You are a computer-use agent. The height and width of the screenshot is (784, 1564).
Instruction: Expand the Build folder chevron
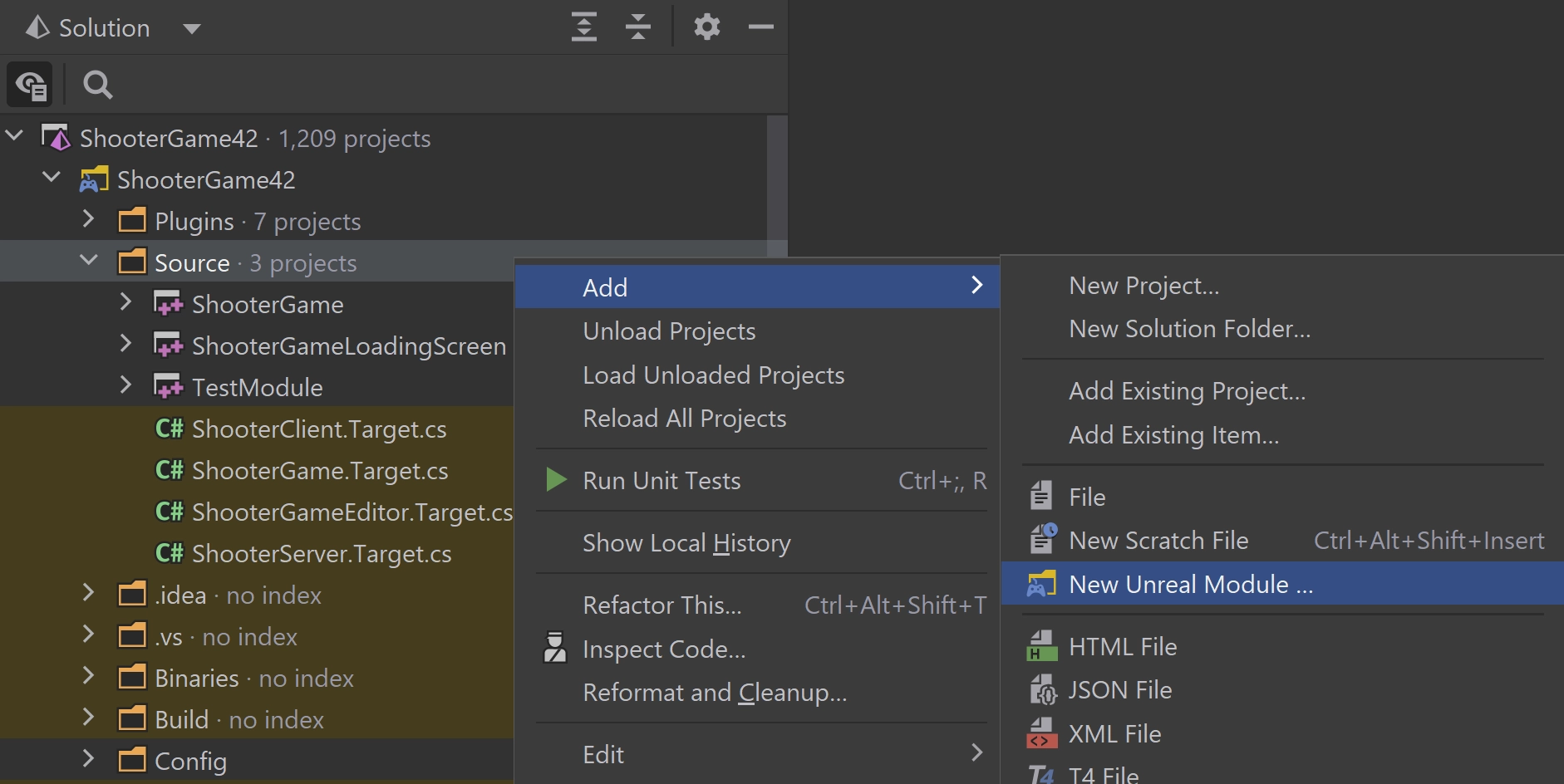coord(89,717)
